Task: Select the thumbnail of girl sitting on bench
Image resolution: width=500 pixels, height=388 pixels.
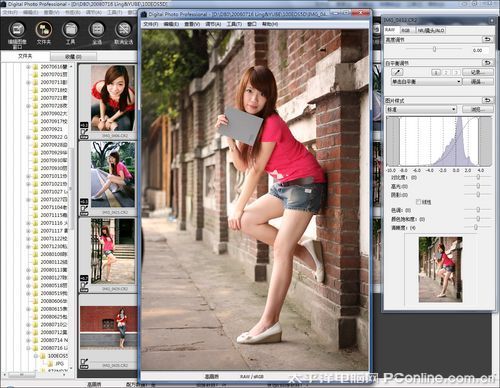Action: click(113, 174)
